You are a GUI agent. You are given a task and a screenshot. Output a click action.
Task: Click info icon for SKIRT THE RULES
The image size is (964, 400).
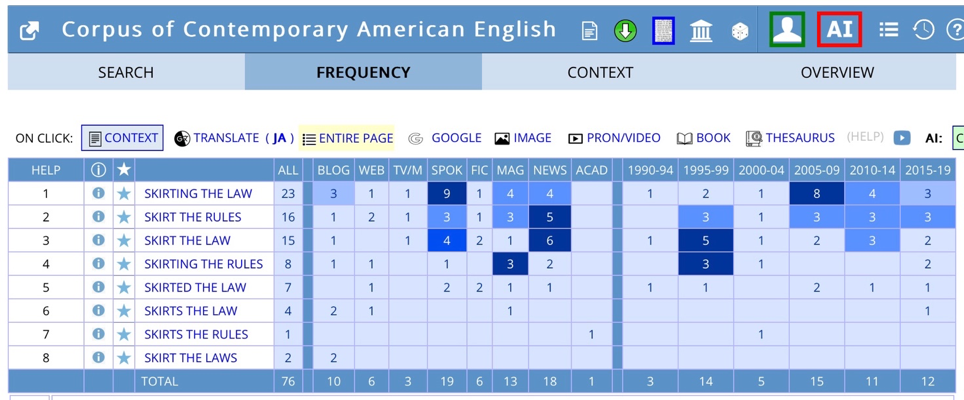click(x=98, y=216)
